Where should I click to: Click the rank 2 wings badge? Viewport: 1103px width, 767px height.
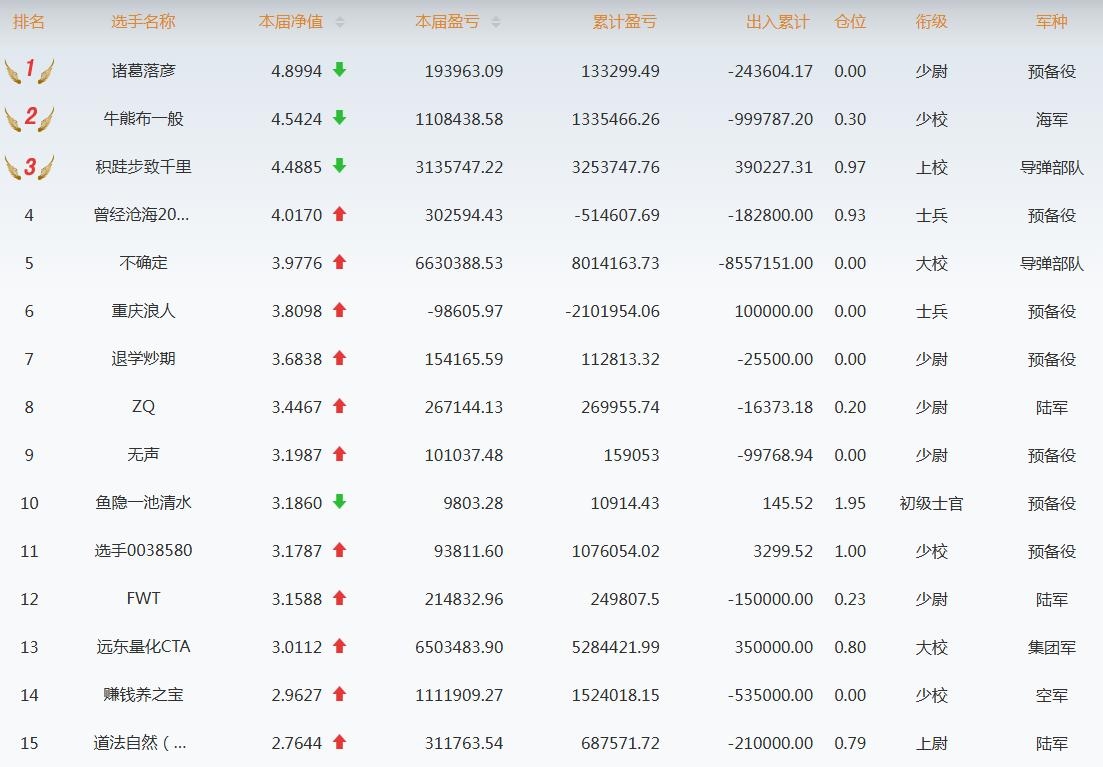(29, 119)
